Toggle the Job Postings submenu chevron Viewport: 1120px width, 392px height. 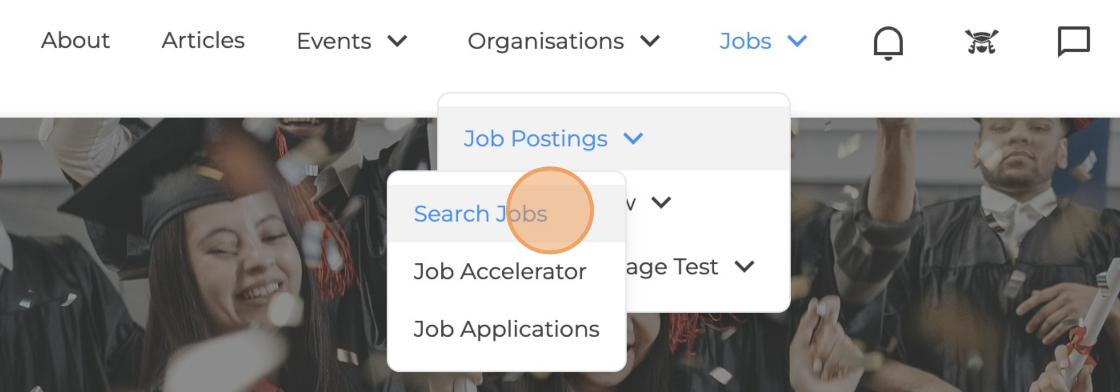click(633, 139)
